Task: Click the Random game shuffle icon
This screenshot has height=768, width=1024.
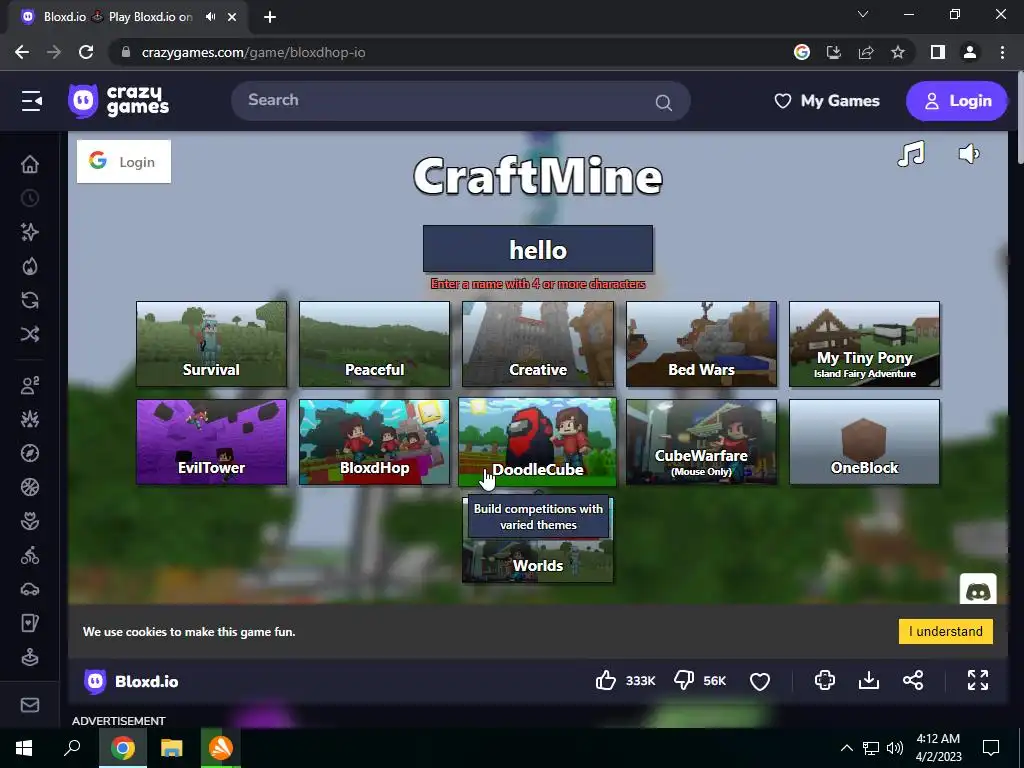Action: pyautogui.click(x=30, y=334)
